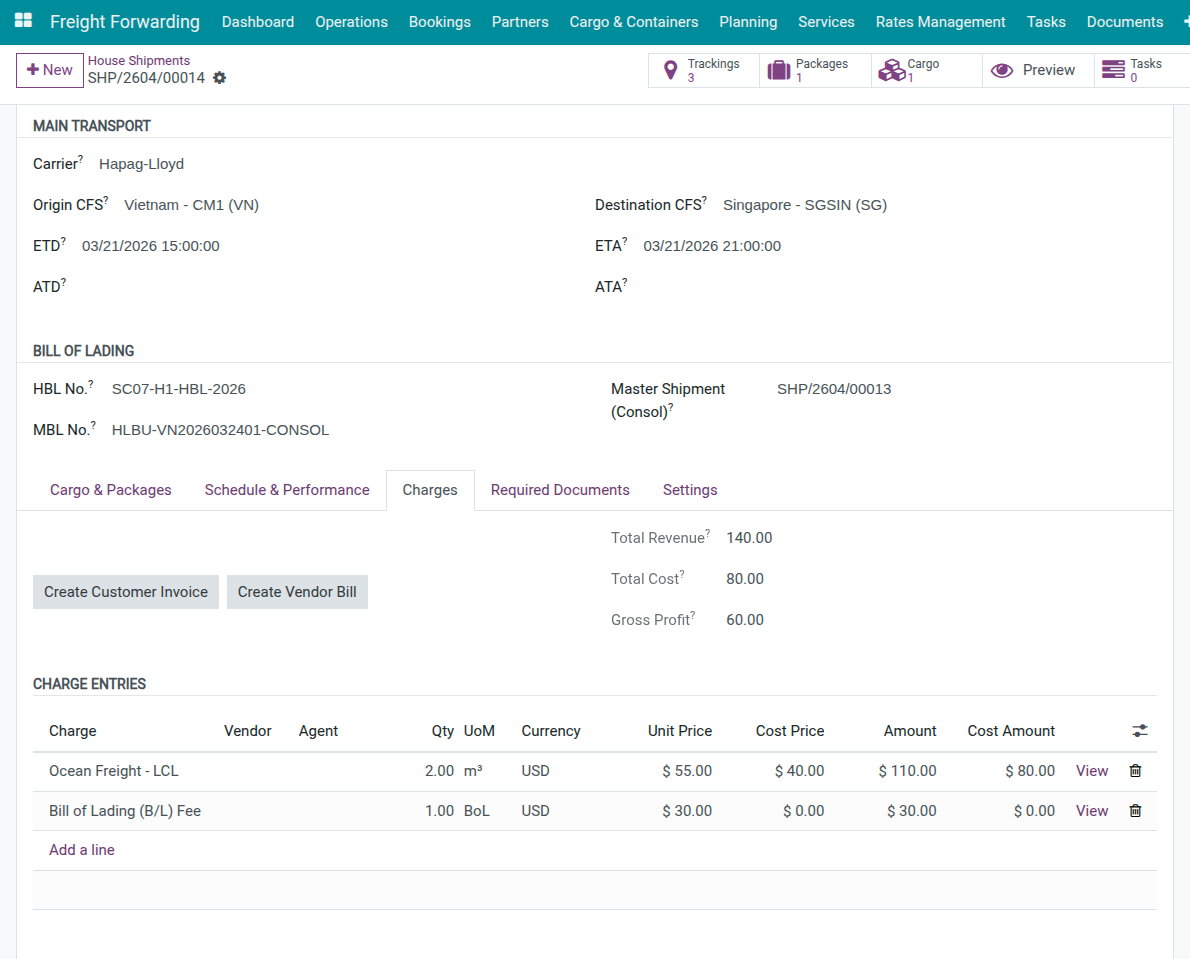Open the Required Documents tab
The image size is (1190, 959).
click(x=560, y=490)
